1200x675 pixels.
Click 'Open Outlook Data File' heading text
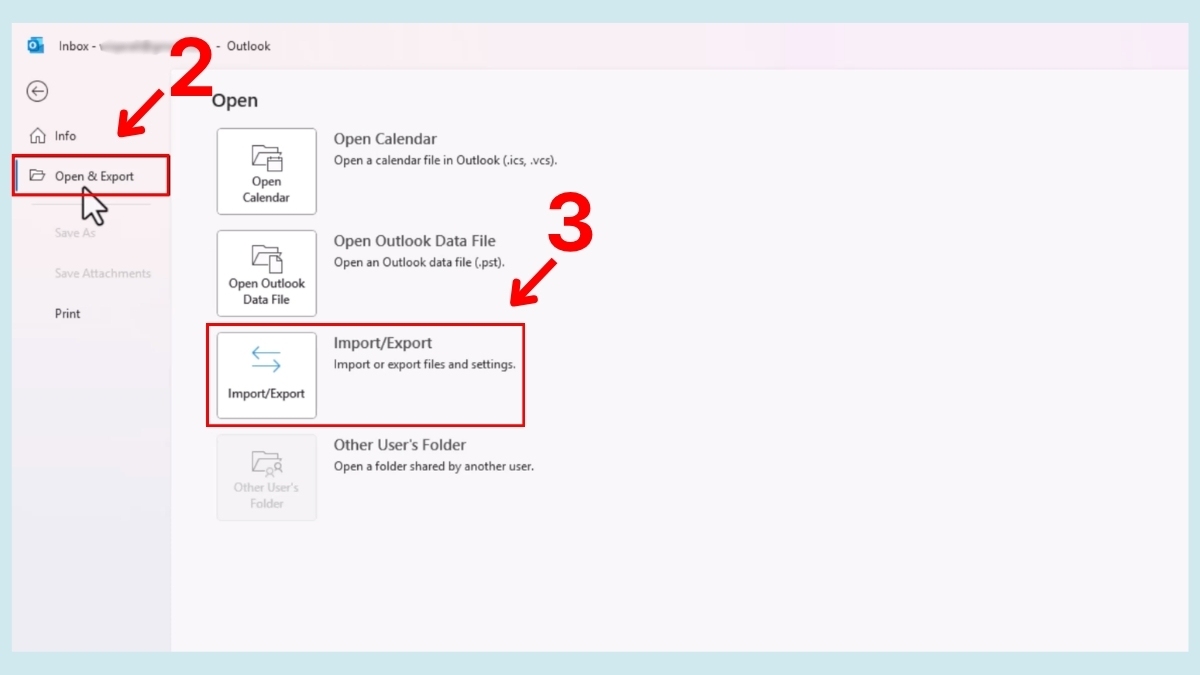coord(414,241)
